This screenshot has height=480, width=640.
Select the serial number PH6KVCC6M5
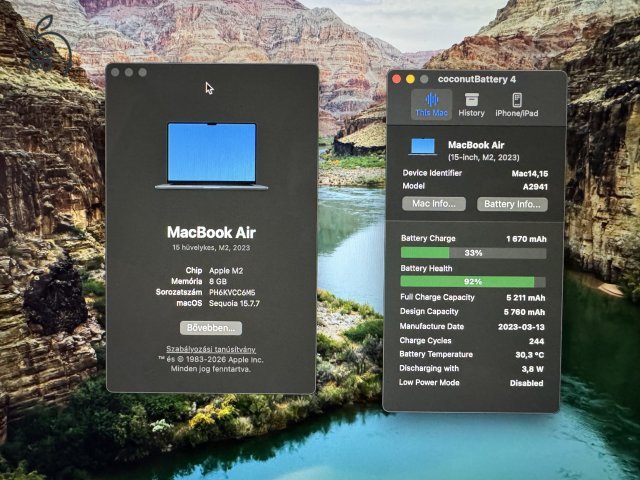pyautogui.click(x=232, y=292)
